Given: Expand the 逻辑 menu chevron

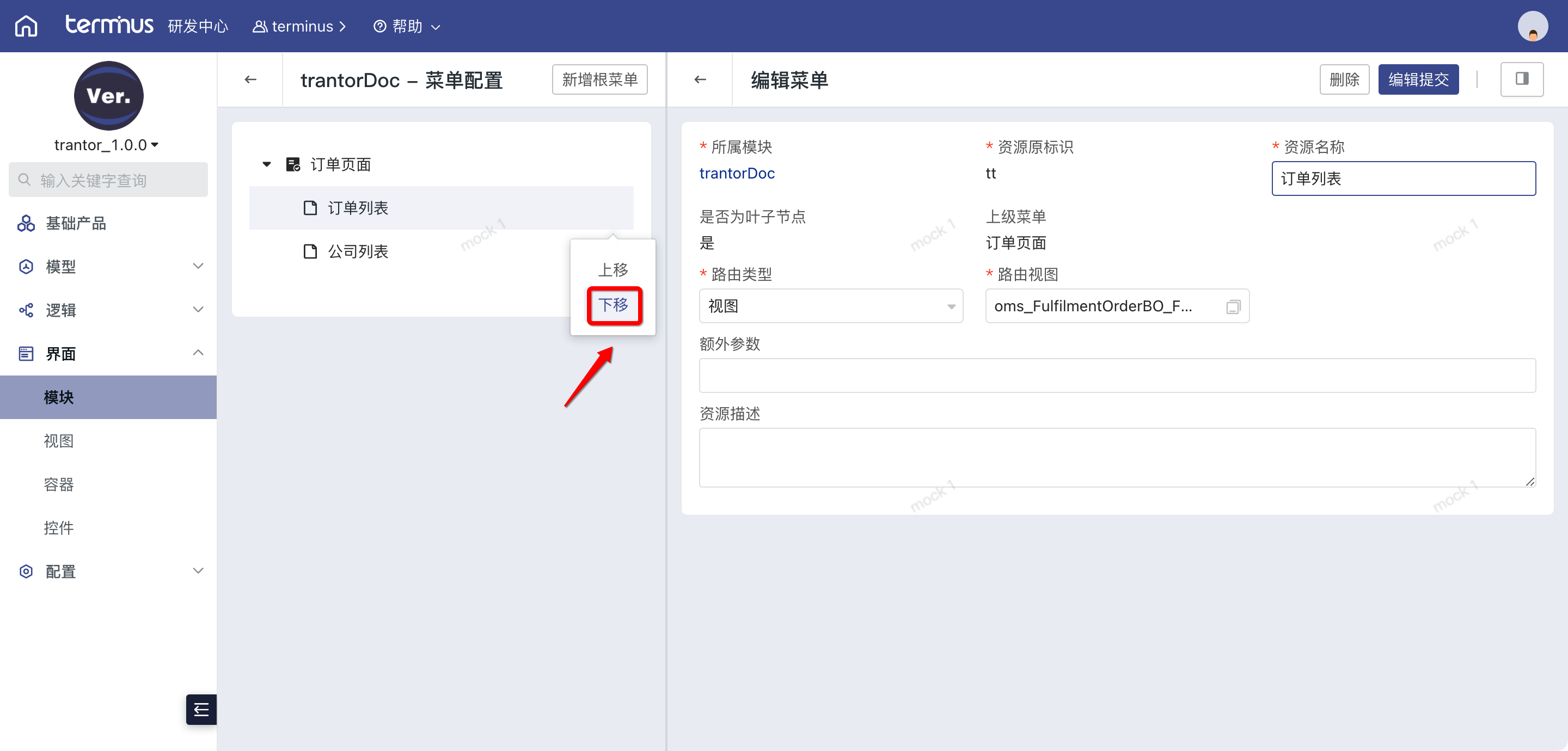Looking at the screenshot, I should coord(198,310).
